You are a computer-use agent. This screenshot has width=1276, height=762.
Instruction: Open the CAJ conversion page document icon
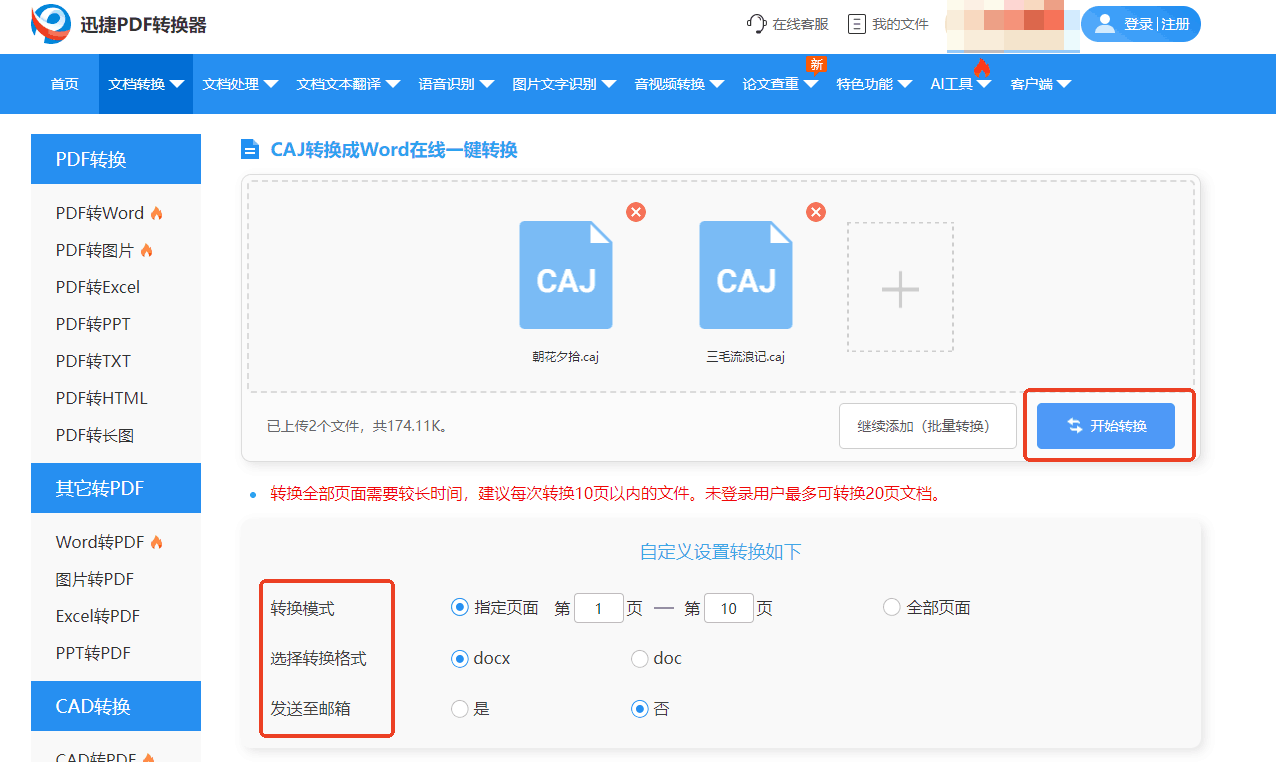(x=249, y=148)
